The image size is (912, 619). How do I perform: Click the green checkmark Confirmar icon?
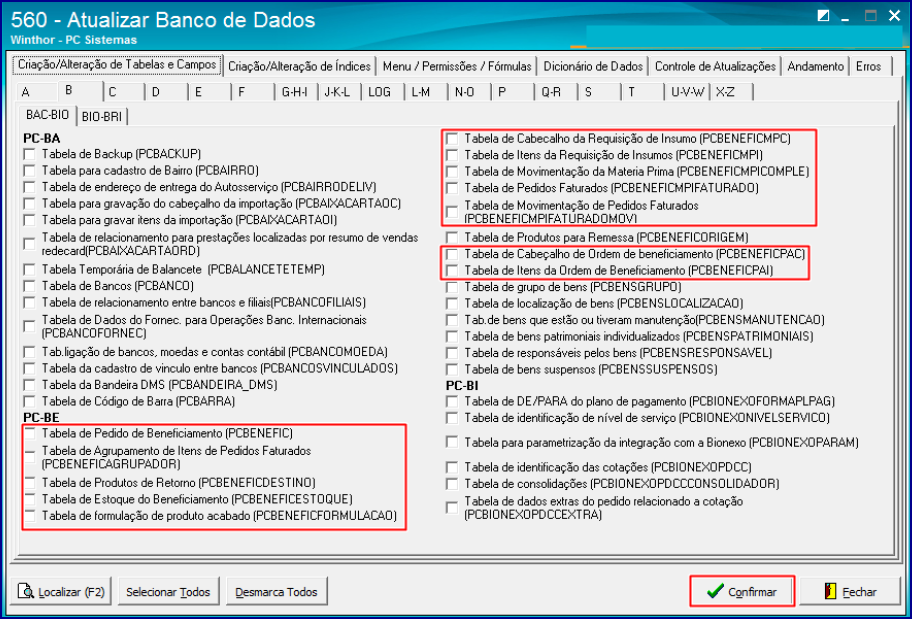(x=715, y=591)
